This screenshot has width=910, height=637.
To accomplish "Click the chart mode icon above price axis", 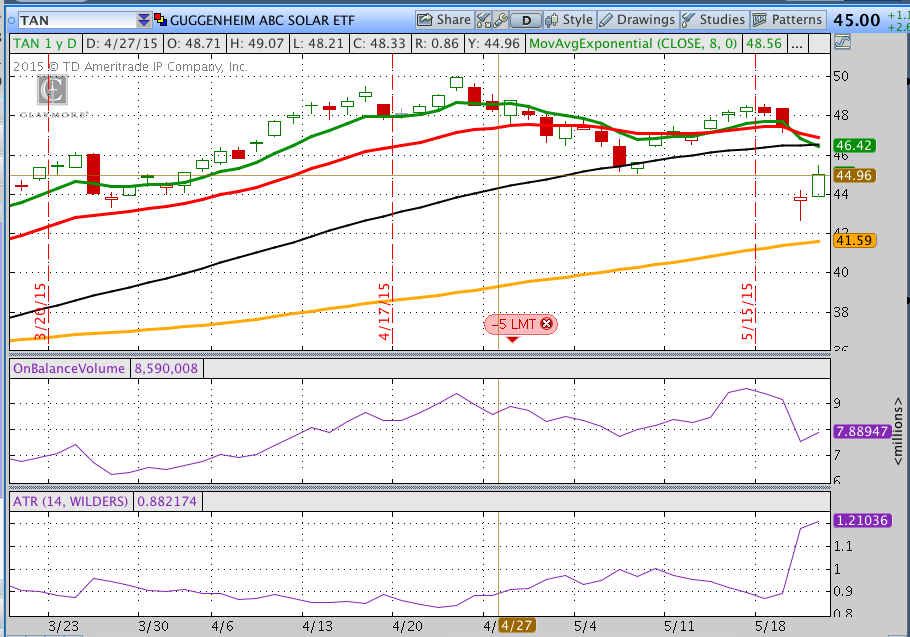I will click(842, 42).
